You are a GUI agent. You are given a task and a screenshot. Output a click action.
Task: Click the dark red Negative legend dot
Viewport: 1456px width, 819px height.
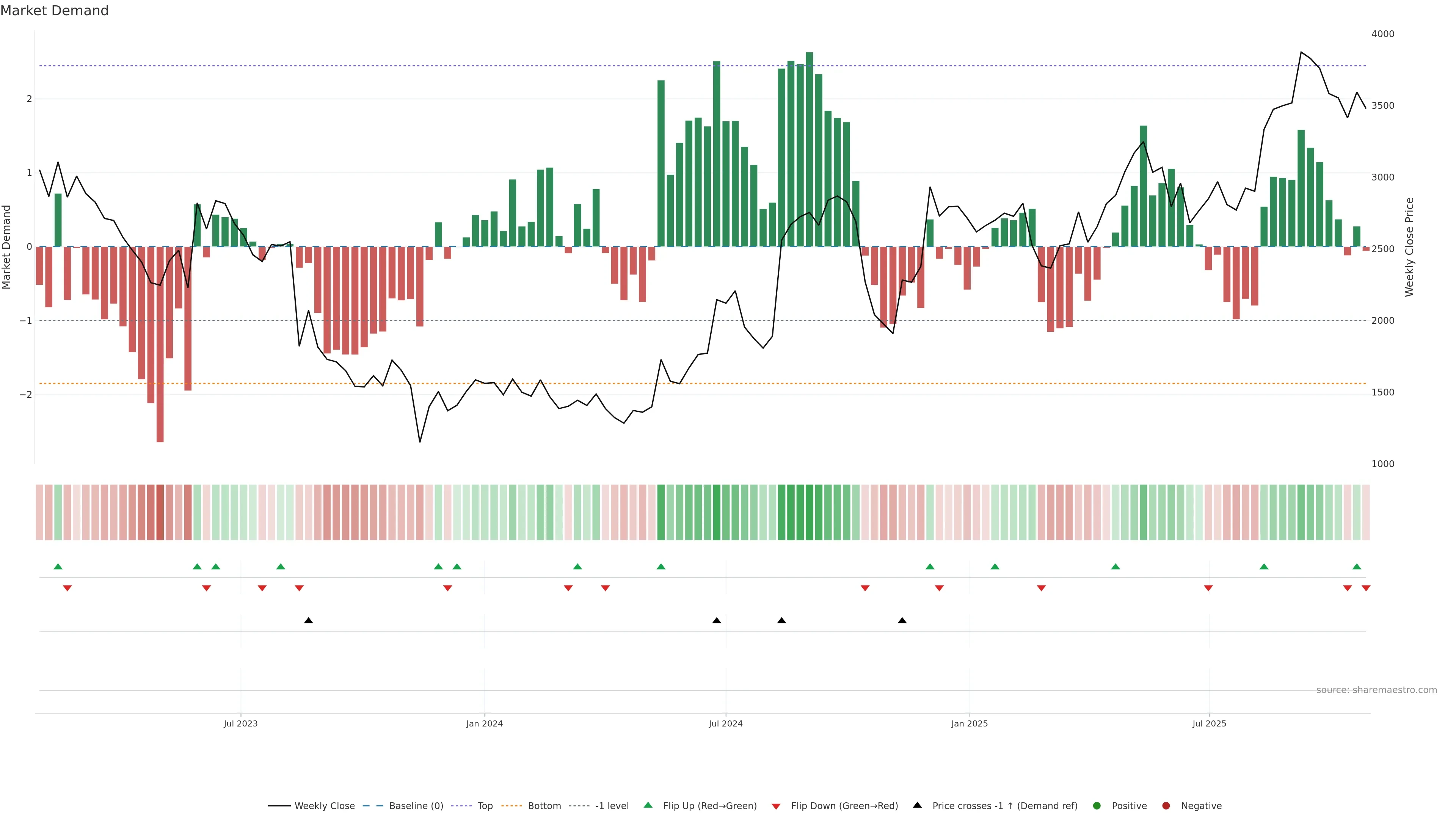coord(1166,806)
